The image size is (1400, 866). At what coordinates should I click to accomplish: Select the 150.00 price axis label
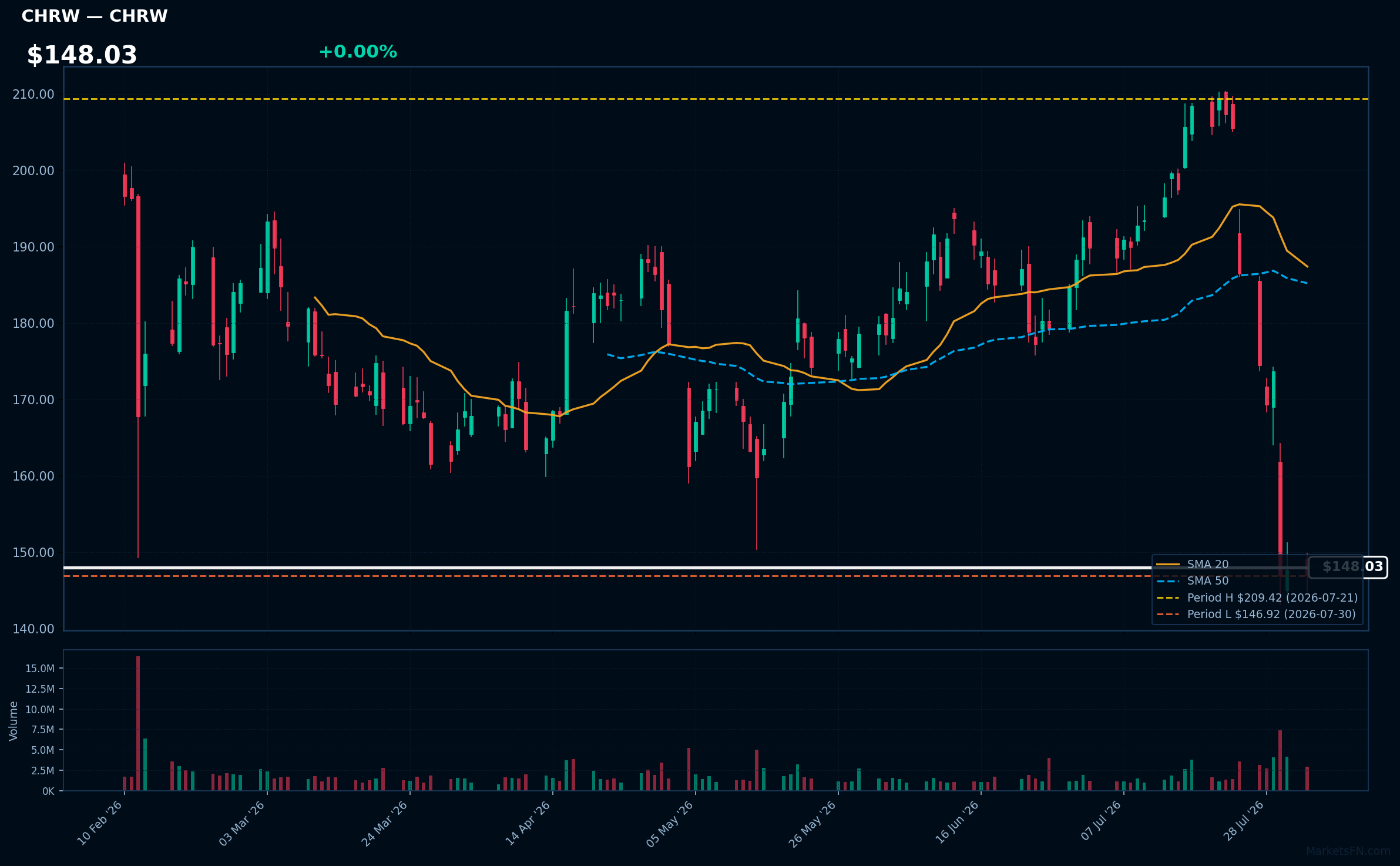coord(33,553)
